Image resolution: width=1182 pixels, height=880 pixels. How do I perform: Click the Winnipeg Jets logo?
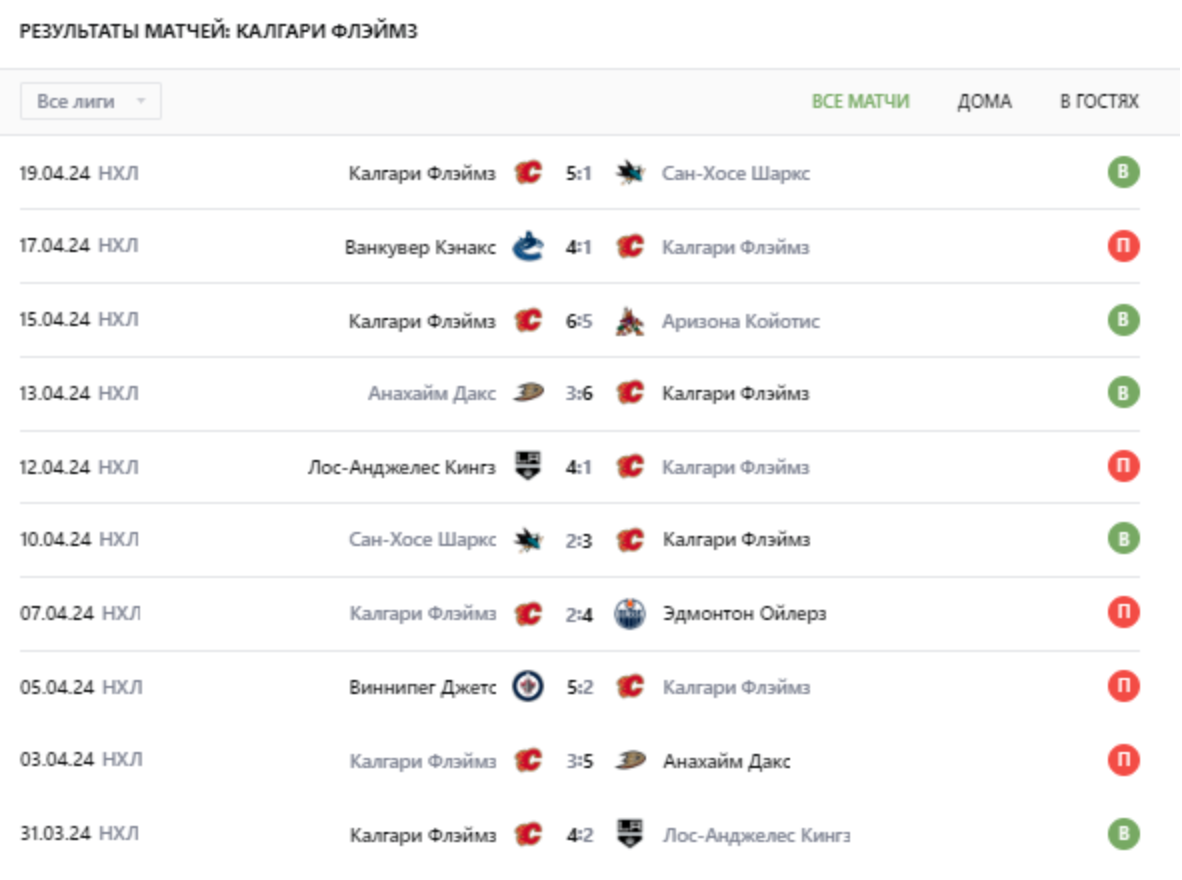pos(528,687)
